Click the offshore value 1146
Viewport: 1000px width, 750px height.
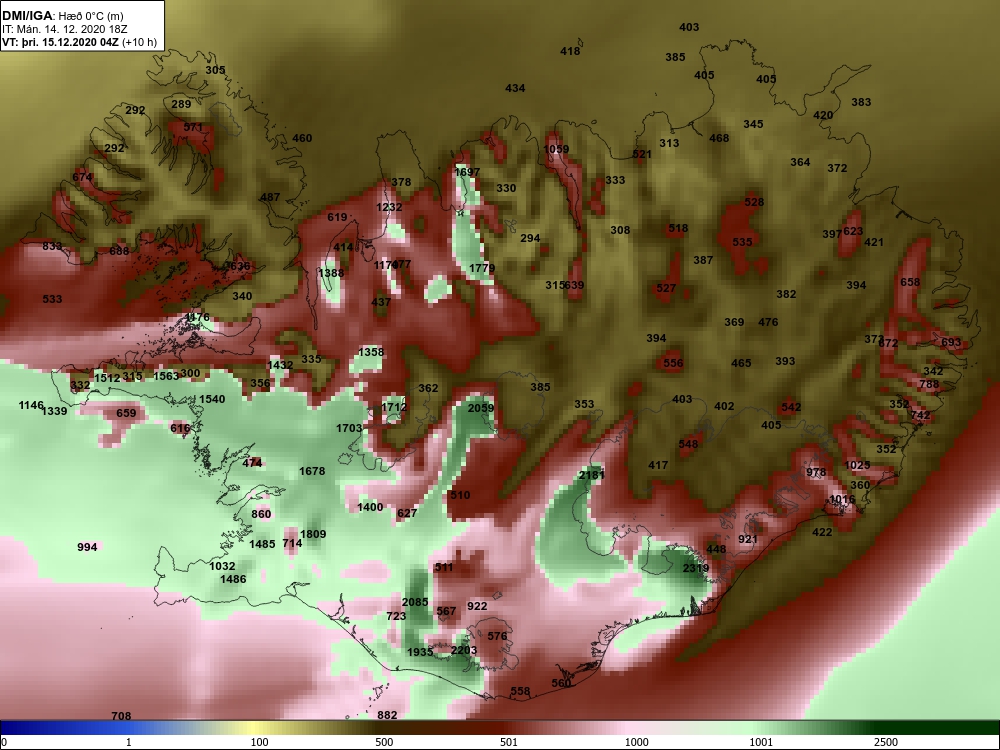pos(31,406)
